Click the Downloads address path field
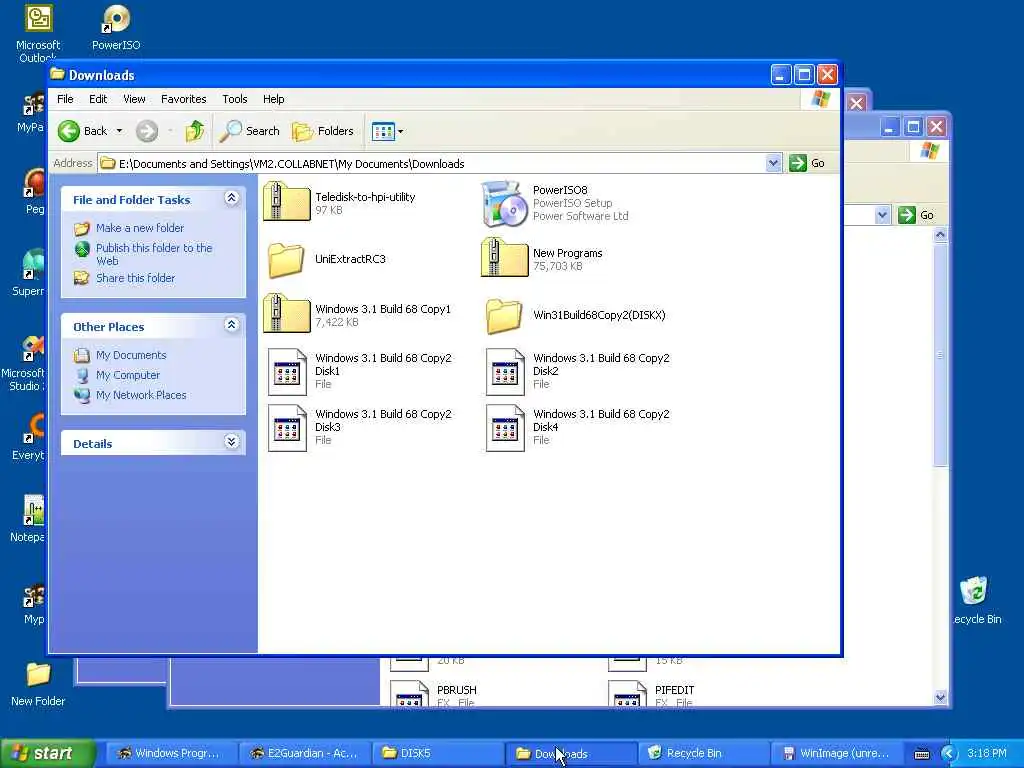1024x768 pixels. tap(431, 163)
